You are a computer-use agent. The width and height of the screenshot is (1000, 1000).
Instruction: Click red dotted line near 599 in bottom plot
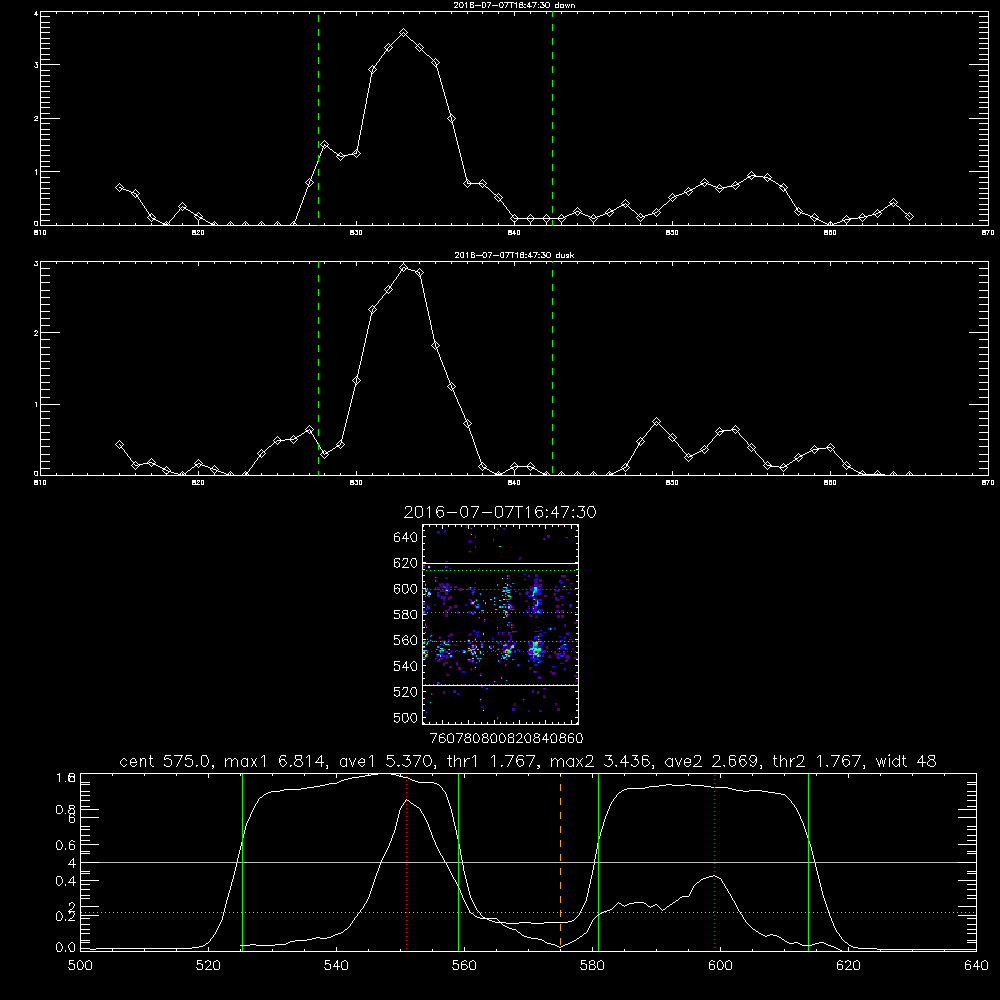pos(714,861)
